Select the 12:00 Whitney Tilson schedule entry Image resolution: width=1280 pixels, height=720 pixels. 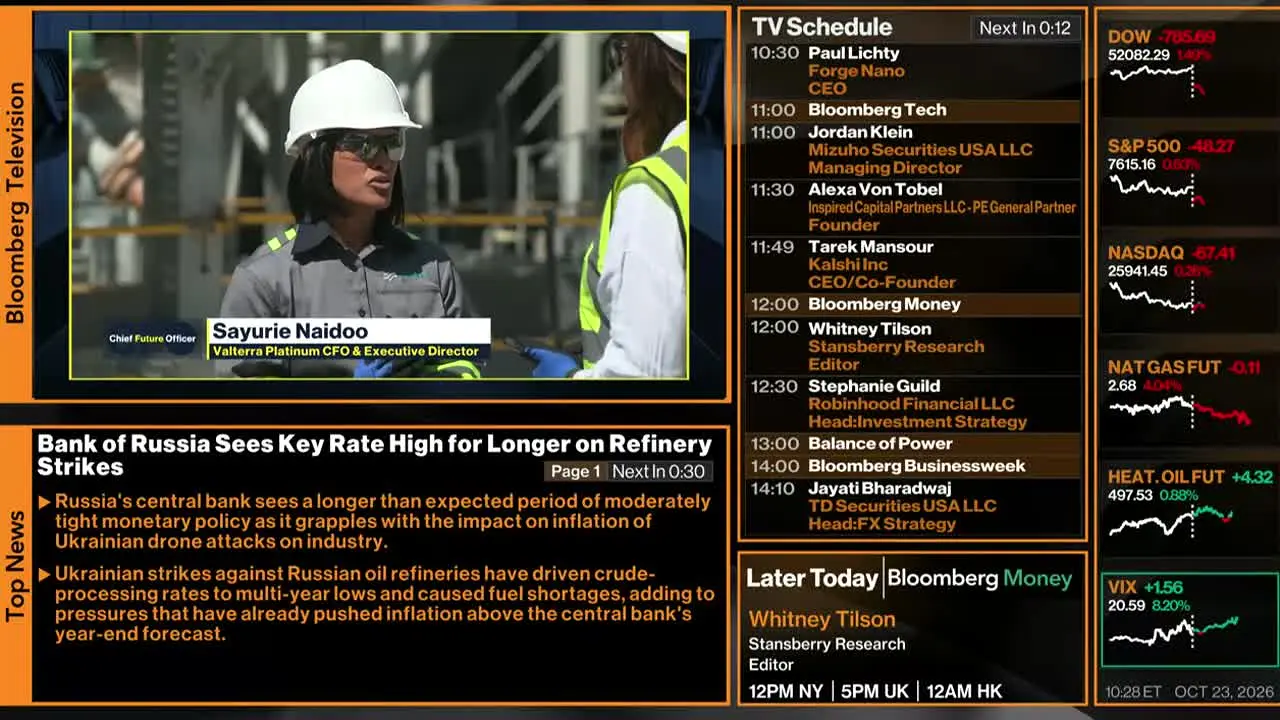click(x=913, y=346)
